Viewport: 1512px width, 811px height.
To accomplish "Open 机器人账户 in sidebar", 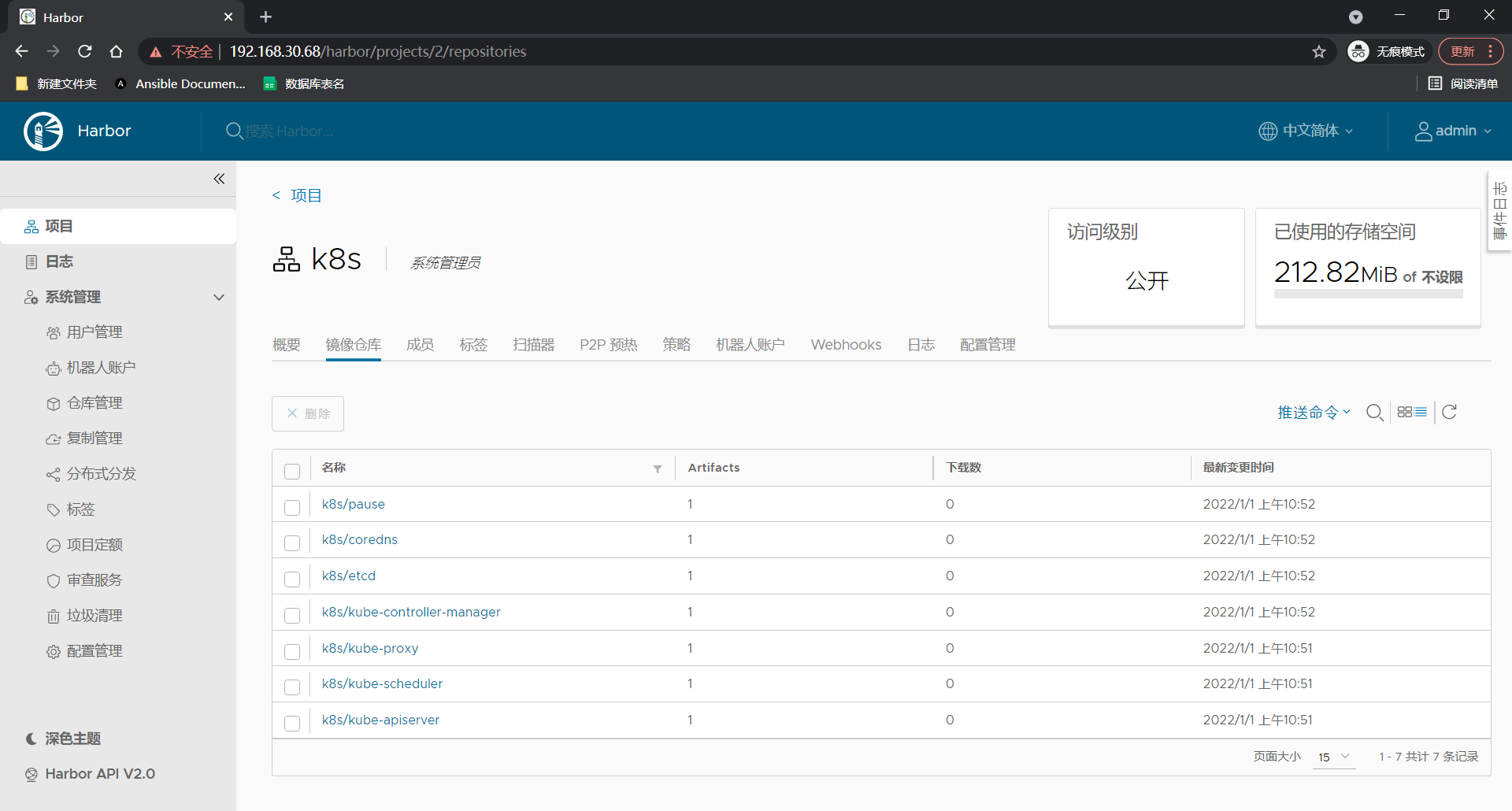I will click(91, 368).
